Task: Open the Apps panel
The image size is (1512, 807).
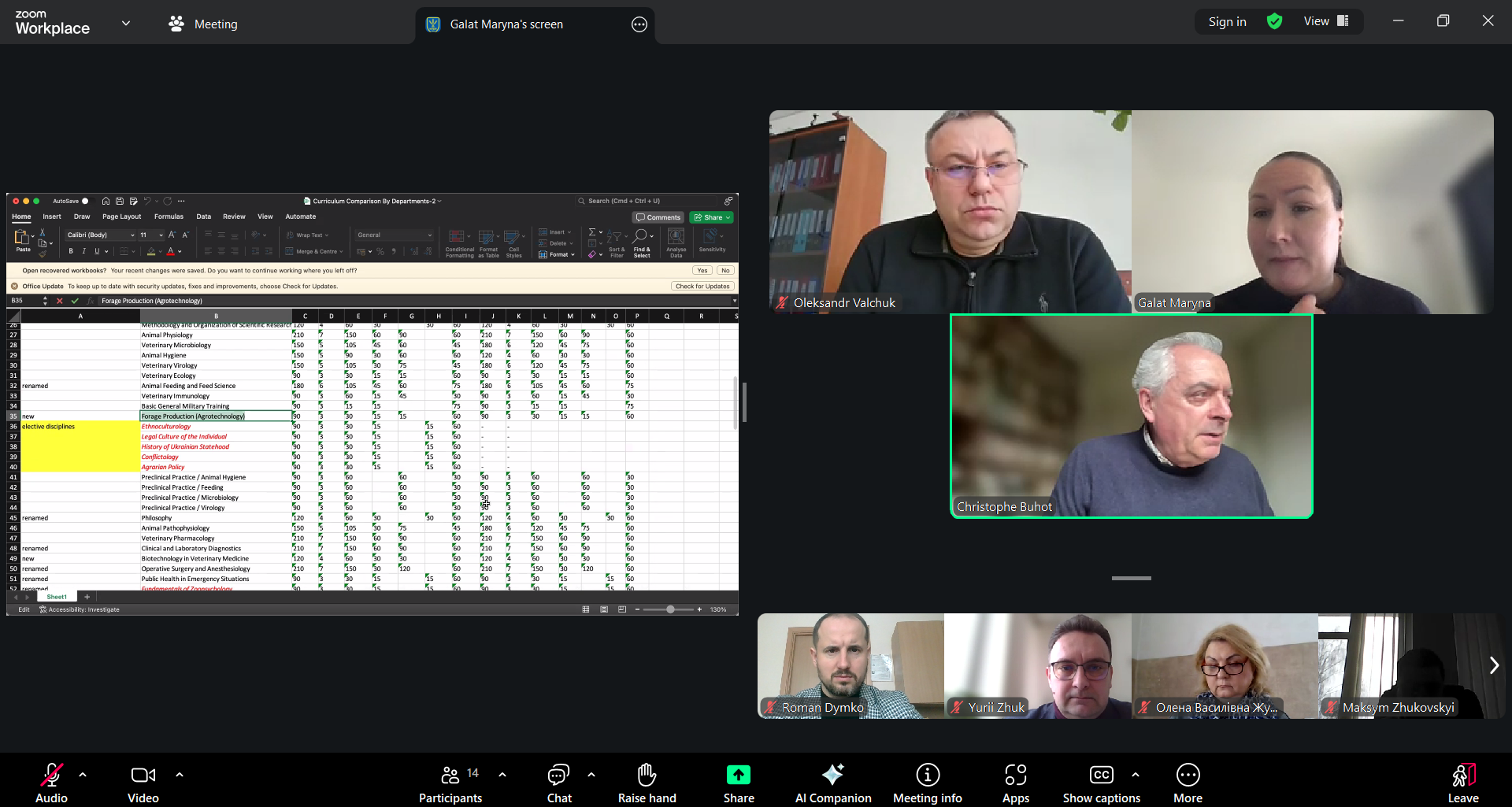Action: [x=1015, y=783]
